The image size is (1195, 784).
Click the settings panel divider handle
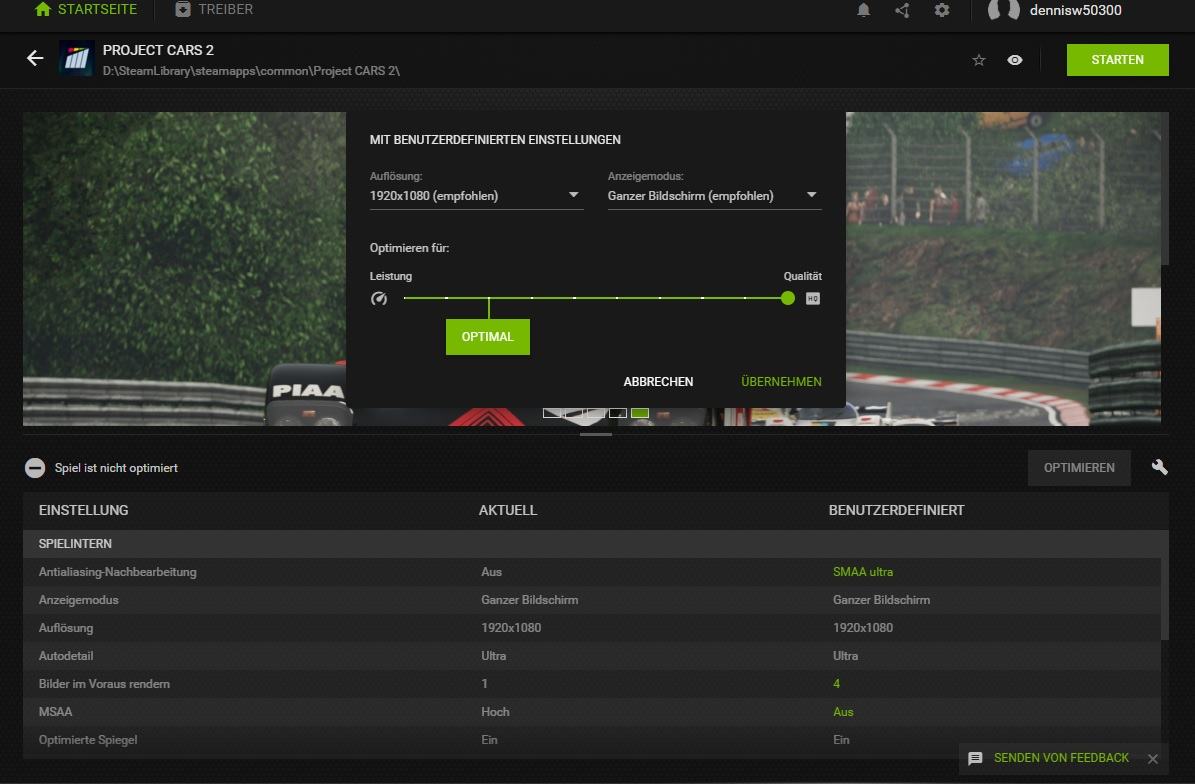[596, 434]
